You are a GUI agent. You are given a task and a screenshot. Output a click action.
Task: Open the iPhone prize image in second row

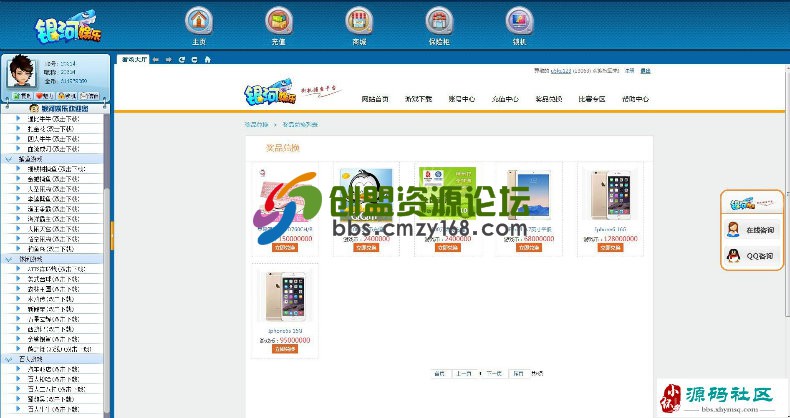point(285,297)
